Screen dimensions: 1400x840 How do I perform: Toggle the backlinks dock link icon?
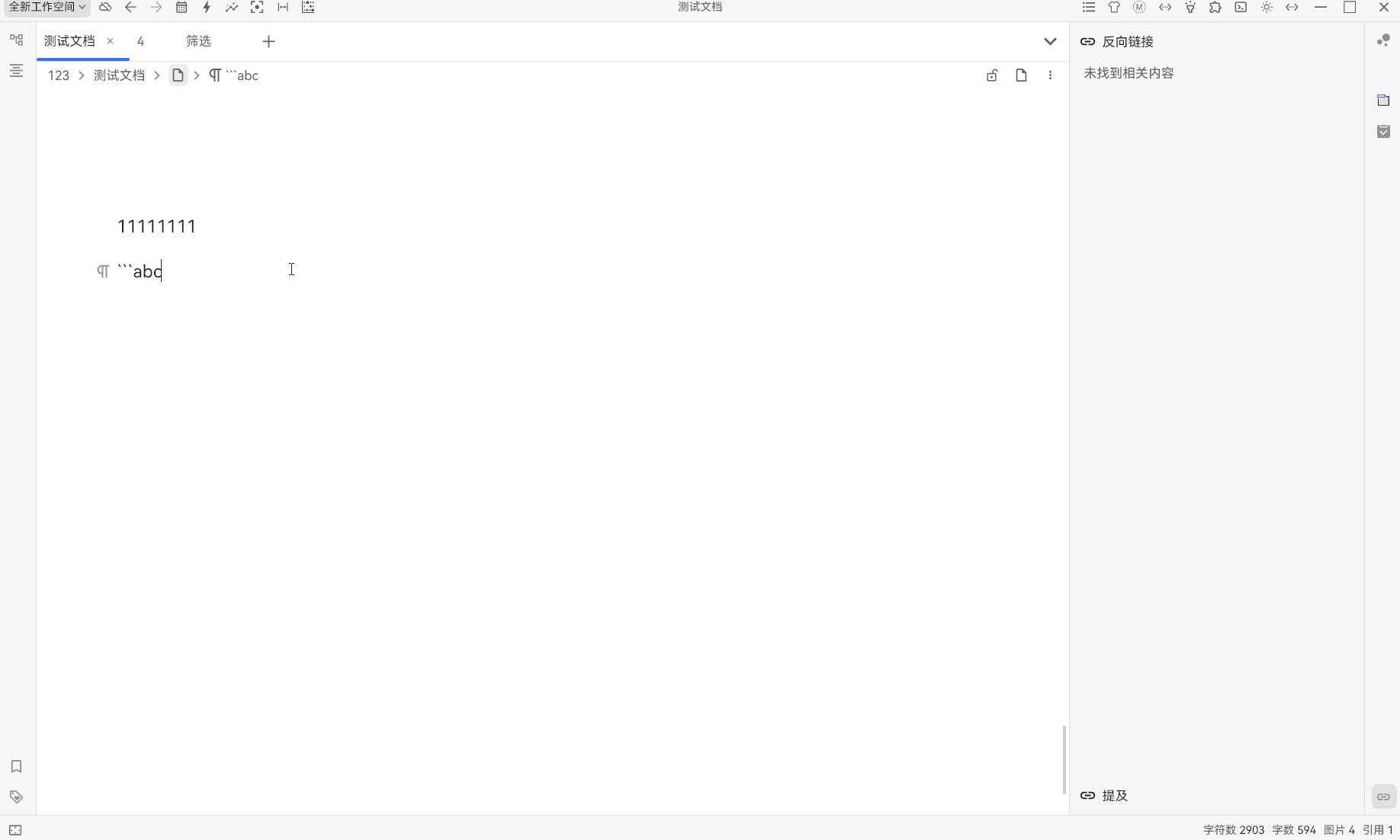1384,797
